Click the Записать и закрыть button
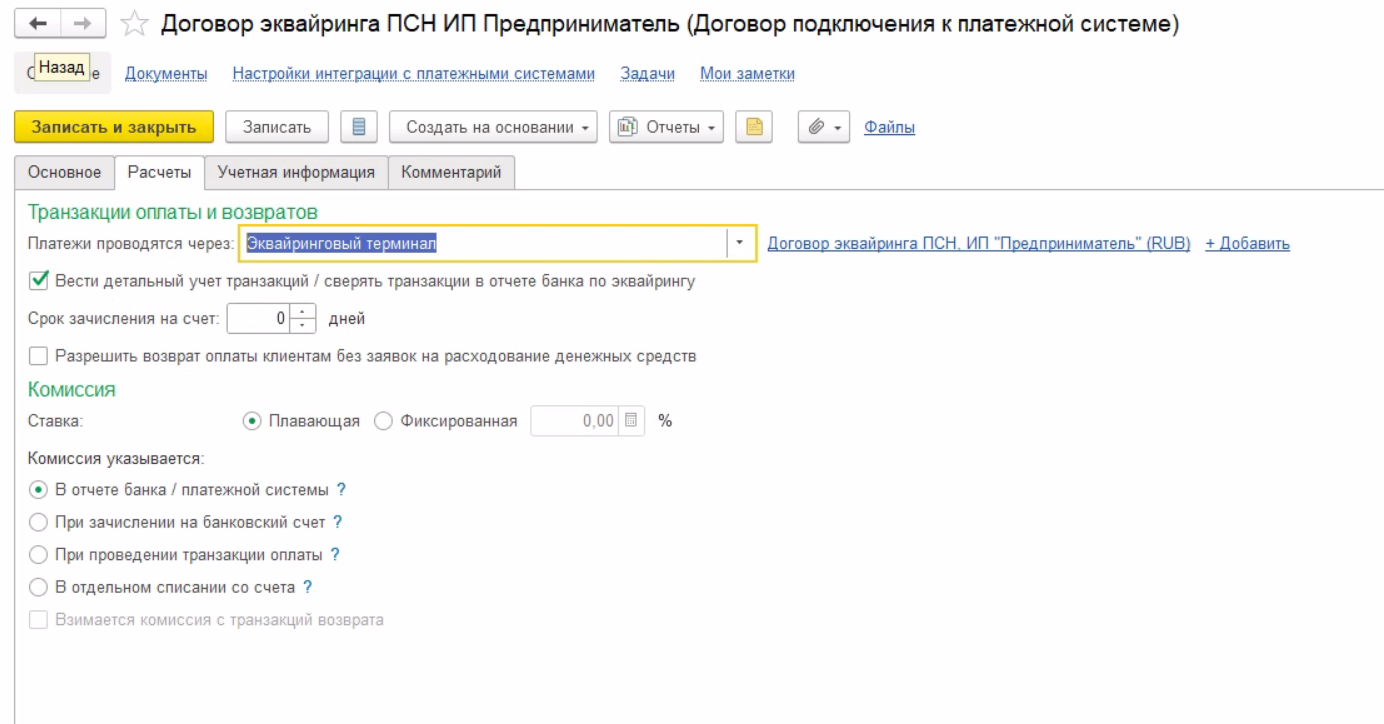The image size is (1384, 724). point(114,127)
